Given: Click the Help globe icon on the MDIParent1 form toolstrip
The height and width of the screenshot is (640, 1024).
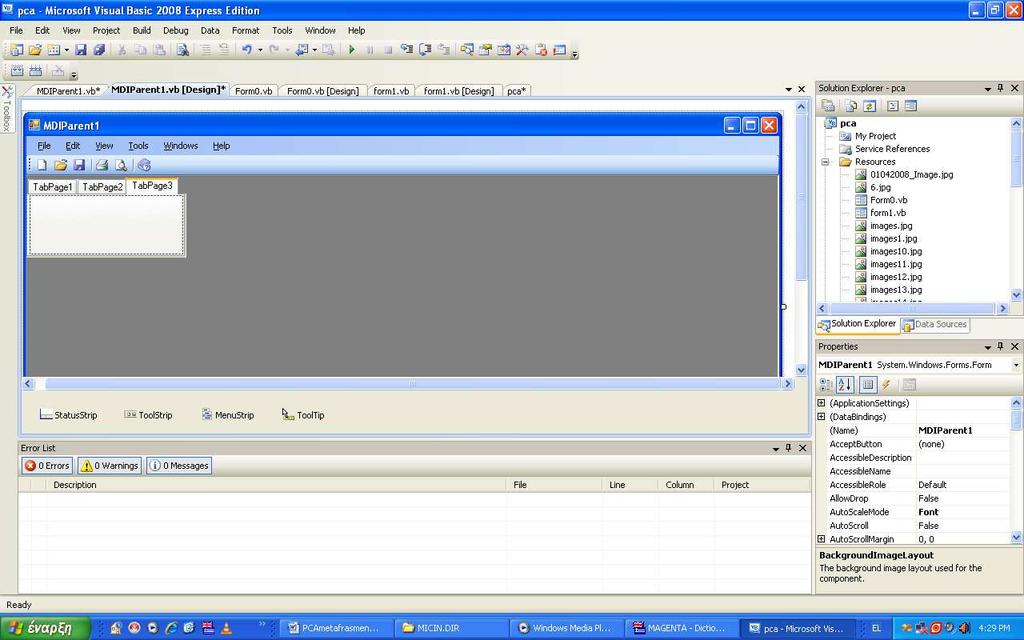Looking at the screenshot, I should click(144, 165).
